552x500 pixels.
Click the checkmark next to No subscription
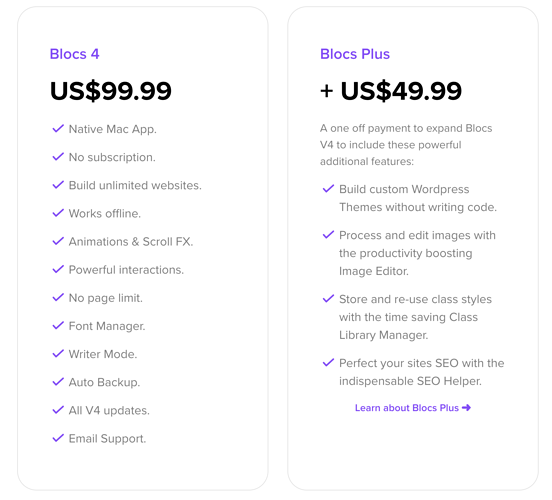[x=58, y=157]
